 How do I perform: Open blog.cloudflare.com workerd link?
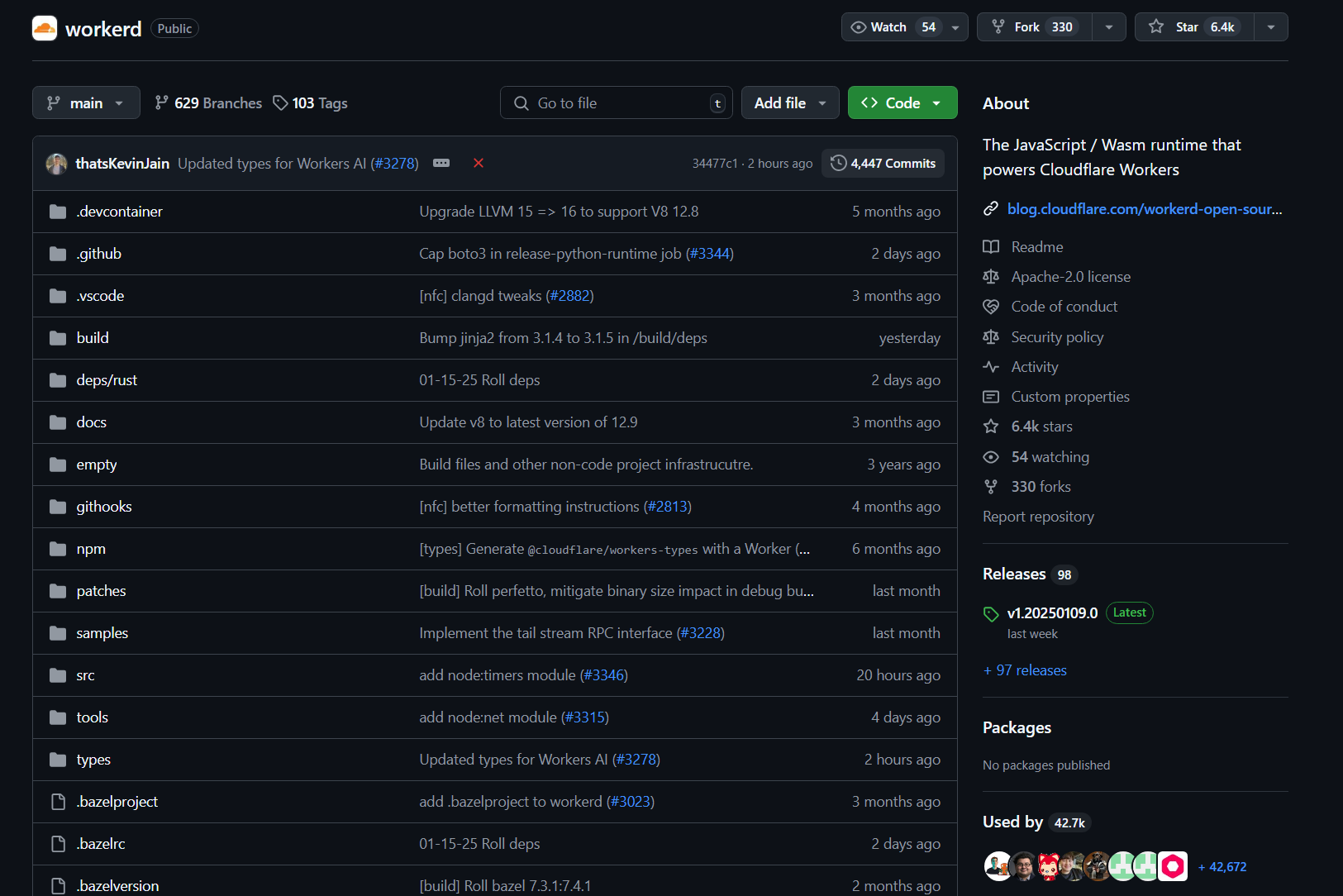[x=1145, y=209]
